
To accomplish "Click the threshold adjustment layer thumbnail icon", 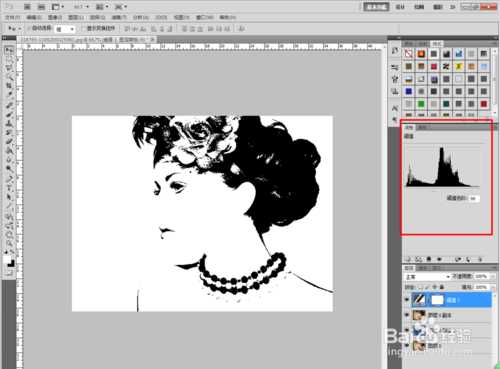I will click(x=419, y=300).
